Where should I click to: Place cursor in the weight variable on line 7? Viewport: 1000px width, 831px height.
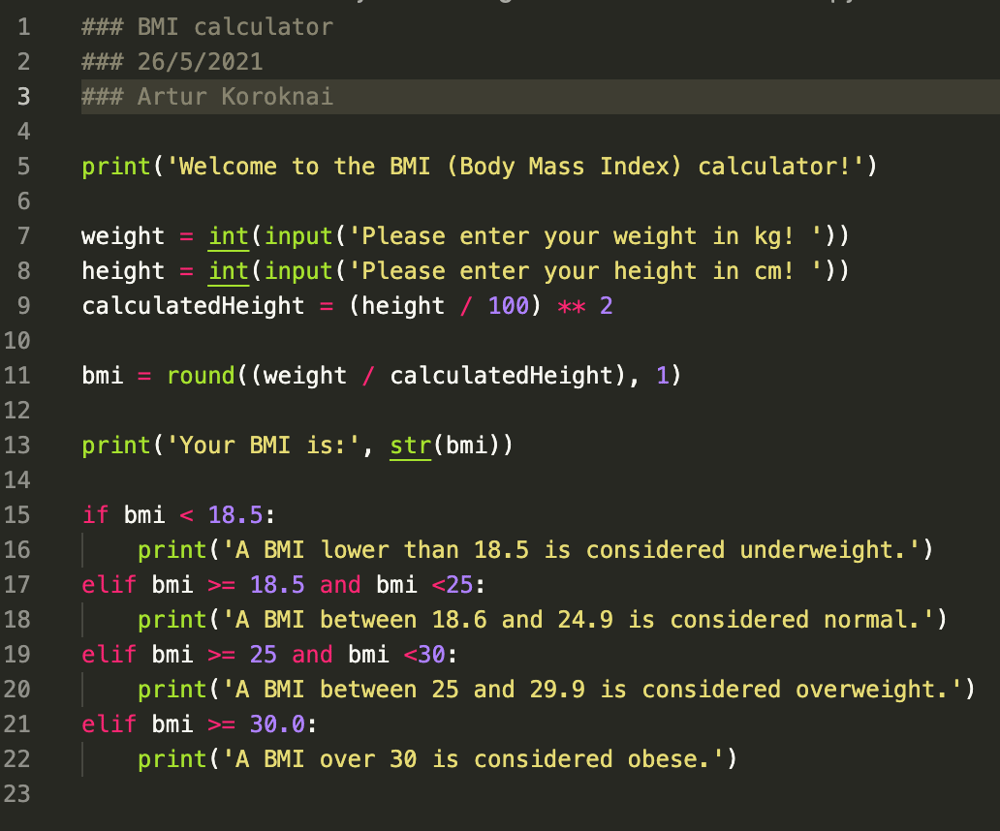tap(120, 236)
